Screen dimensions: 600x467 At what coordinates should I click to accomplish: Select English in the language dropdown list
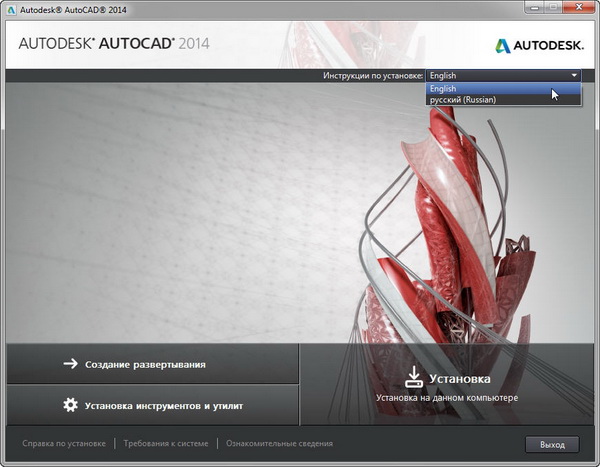[x=503, y=88]
